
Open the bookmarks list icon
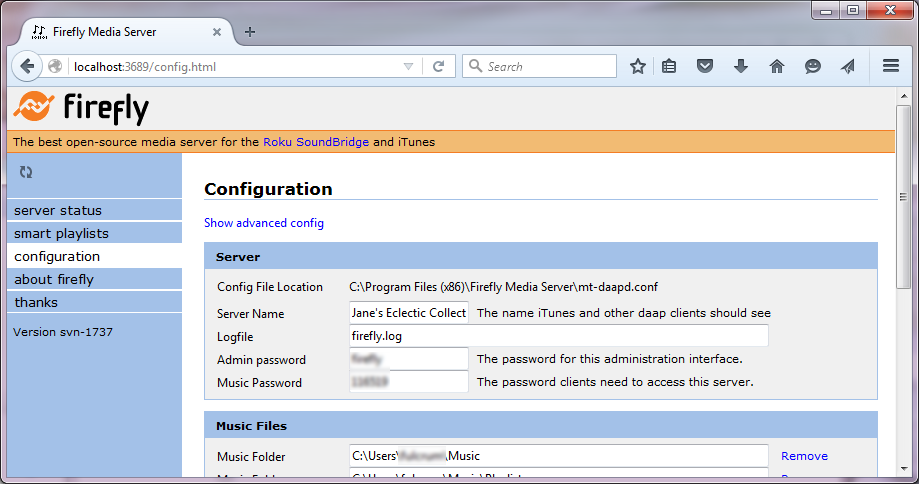tap(670, 67)
